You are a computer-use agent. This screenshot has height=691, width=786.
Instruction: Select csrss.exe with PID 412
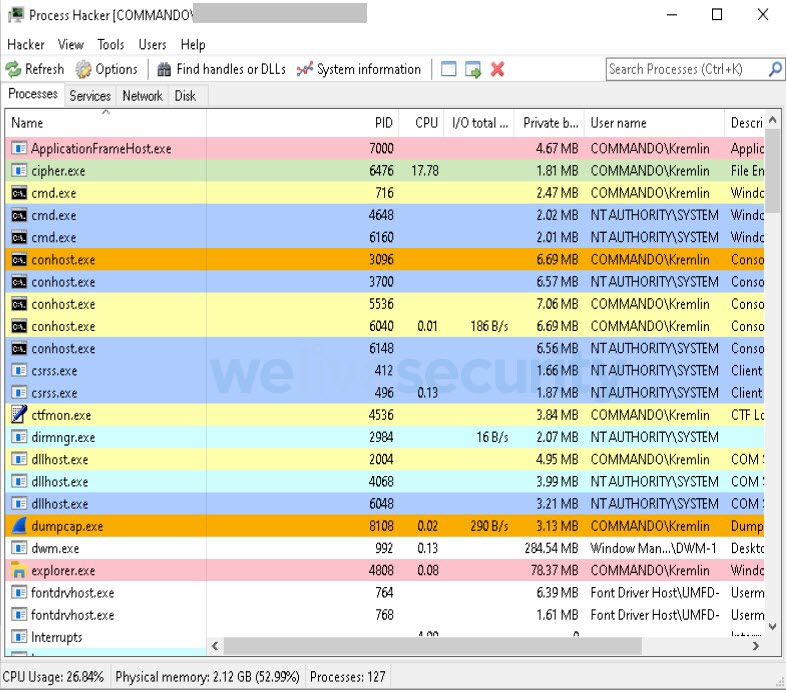384,371
